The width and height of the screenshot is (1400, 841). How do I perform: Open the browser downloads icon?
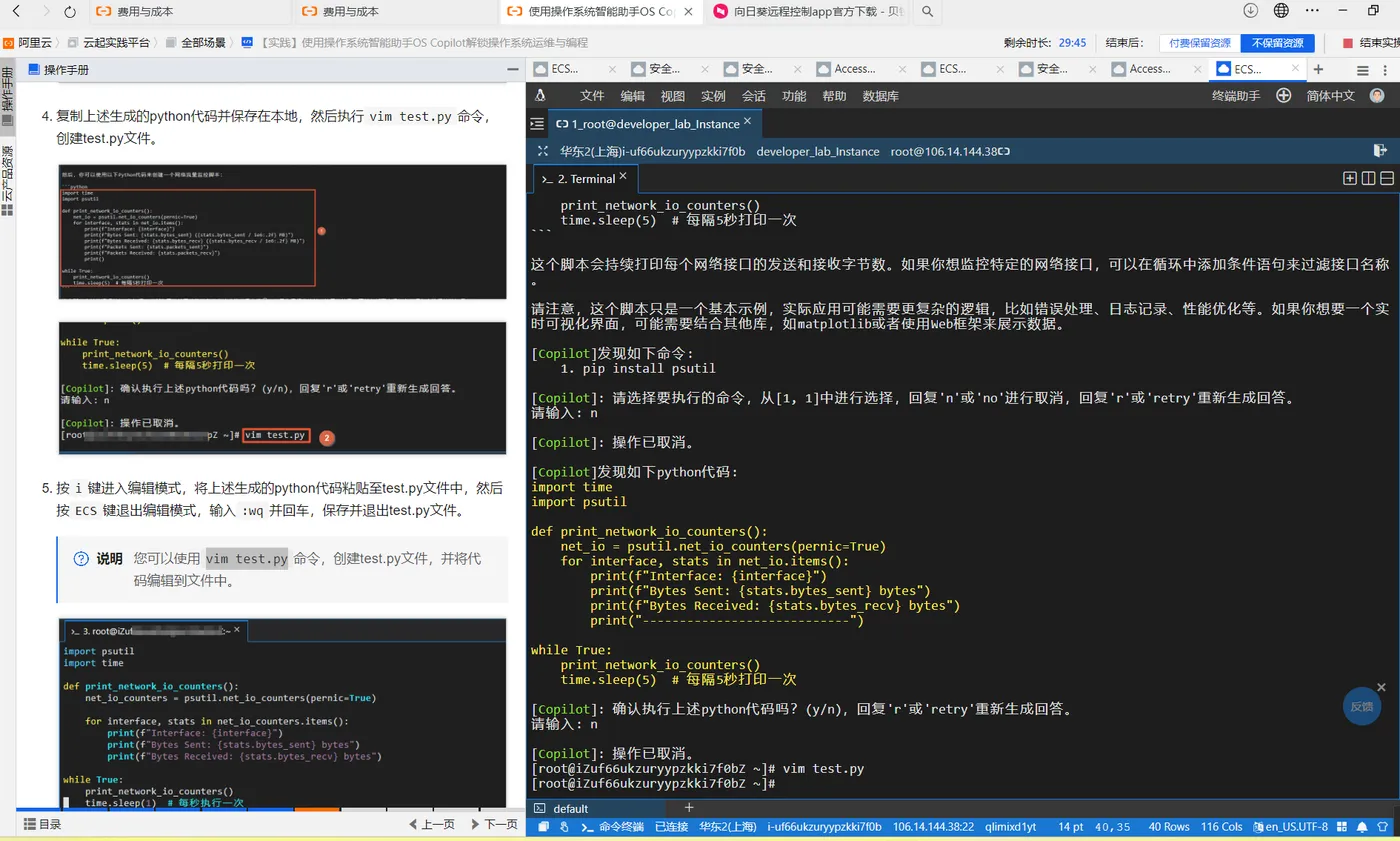[x=1250, y=11]
